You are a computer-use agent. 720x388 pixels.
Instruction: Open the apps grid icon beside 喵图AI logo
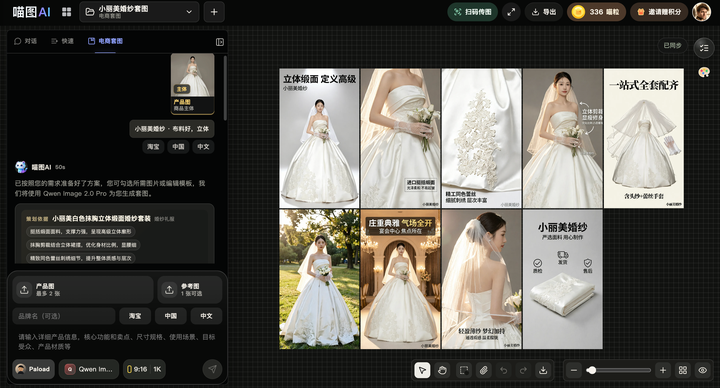click(x=67, y=12)
